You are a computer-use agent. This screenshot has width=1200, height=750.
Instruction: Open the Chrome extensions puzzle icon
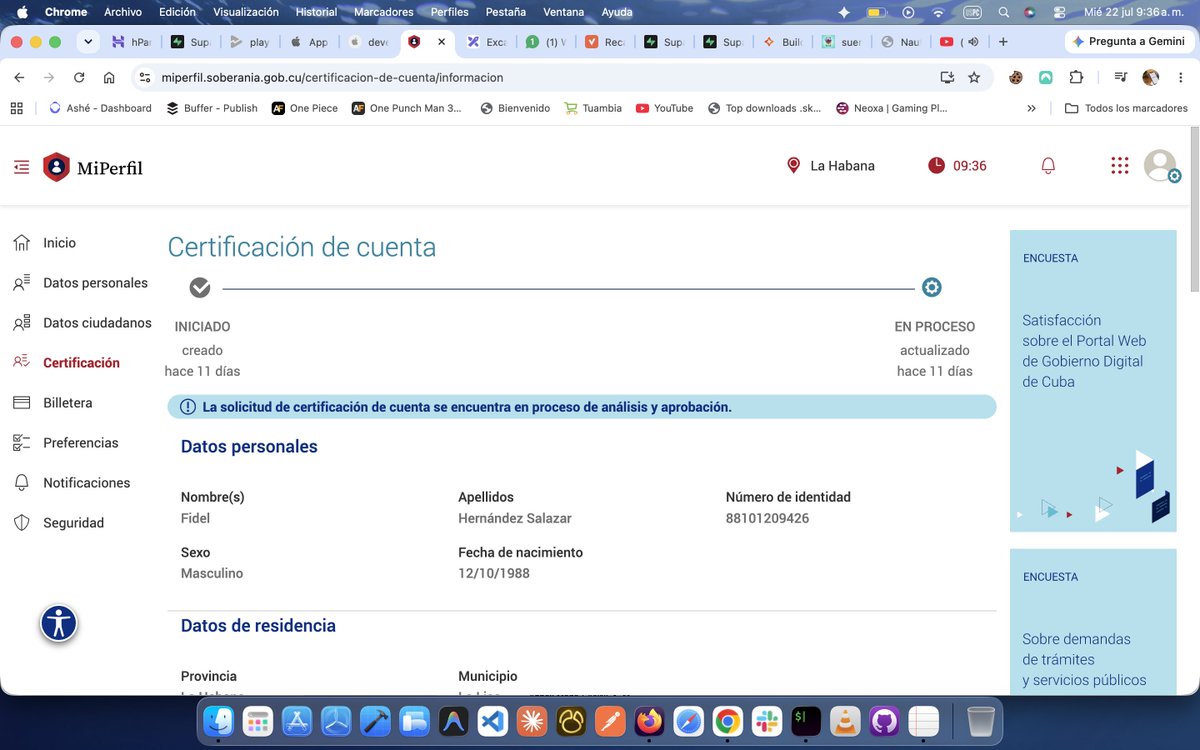1076,77
